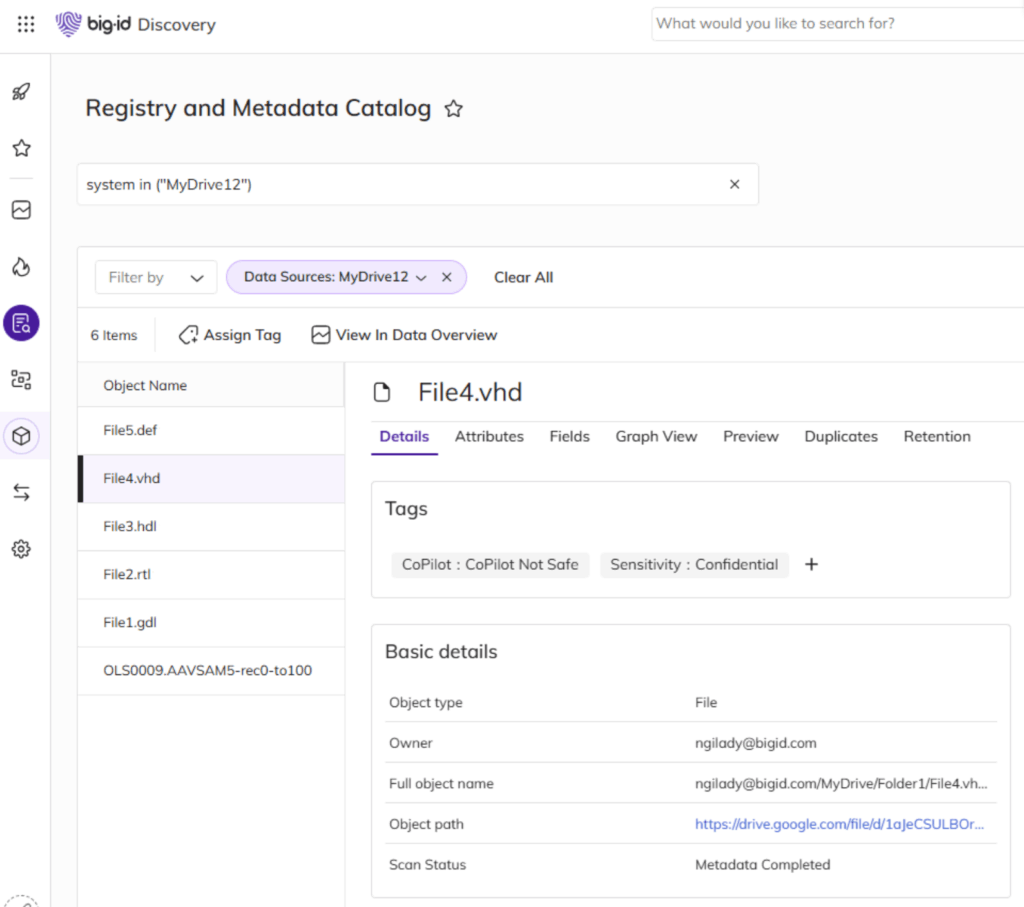1024x907 pixels.
Task: Open the settings gear in sidebar
Action: point(21,549)
